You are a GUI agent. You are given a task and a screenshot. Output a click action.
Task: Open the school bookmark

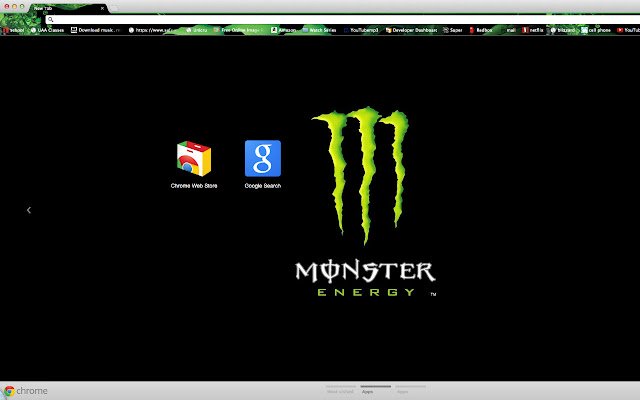14,30
